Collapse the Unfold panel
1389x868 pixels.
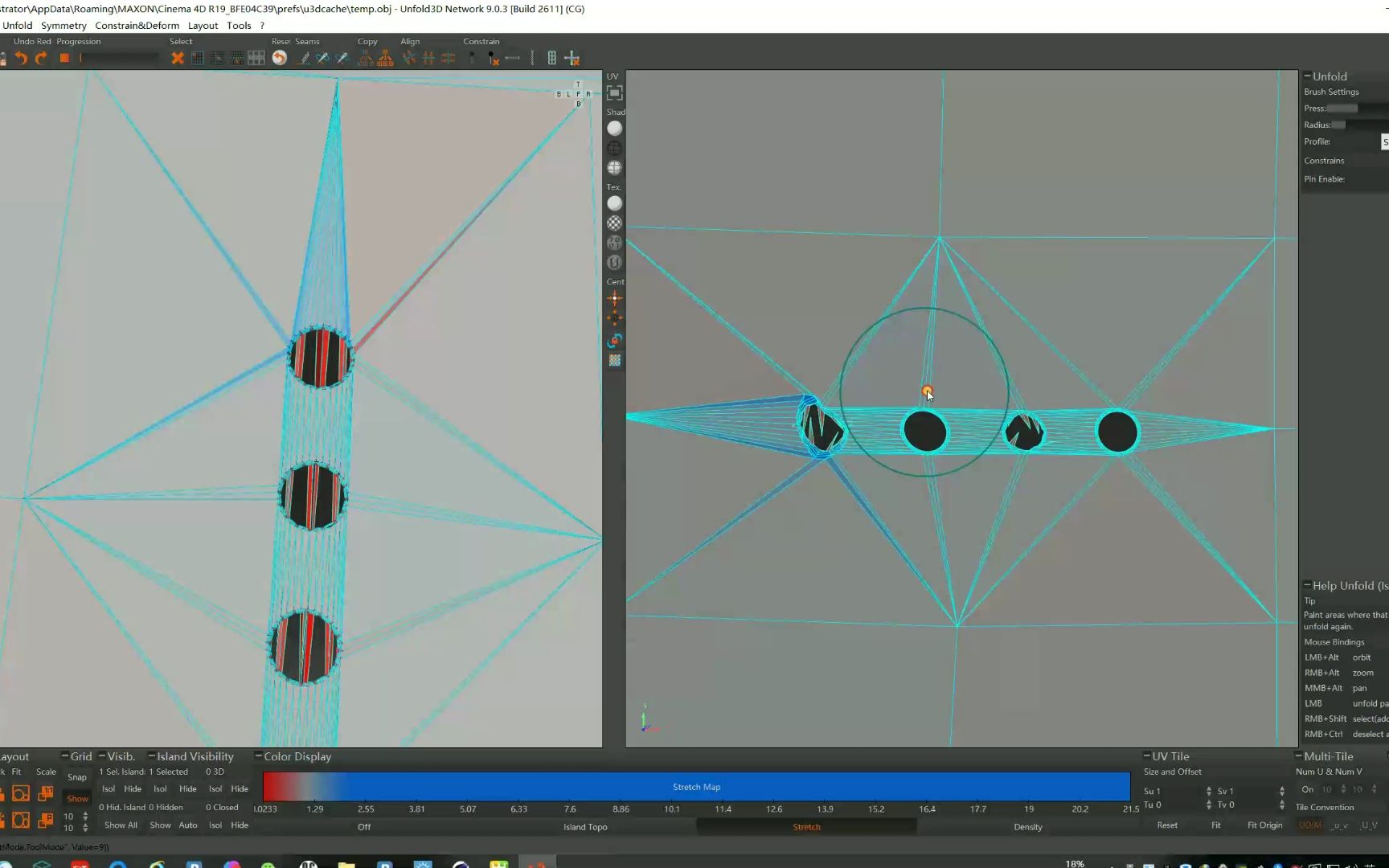[1307, 76]
